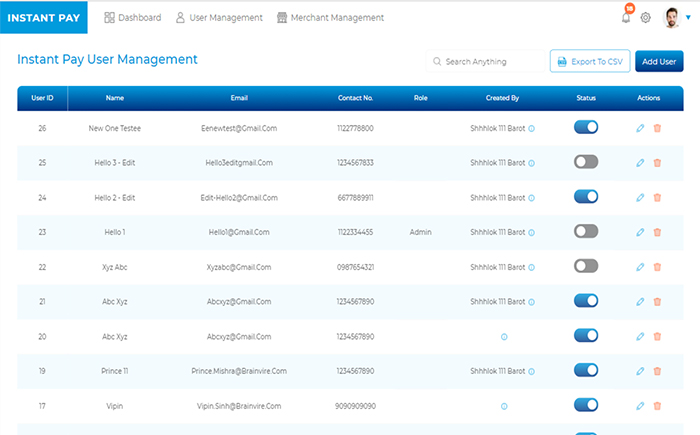Click info icon beside creator for user 24
Image resolution: width=700 pixels, height=435 pixels.
click(x=531, y=198)
